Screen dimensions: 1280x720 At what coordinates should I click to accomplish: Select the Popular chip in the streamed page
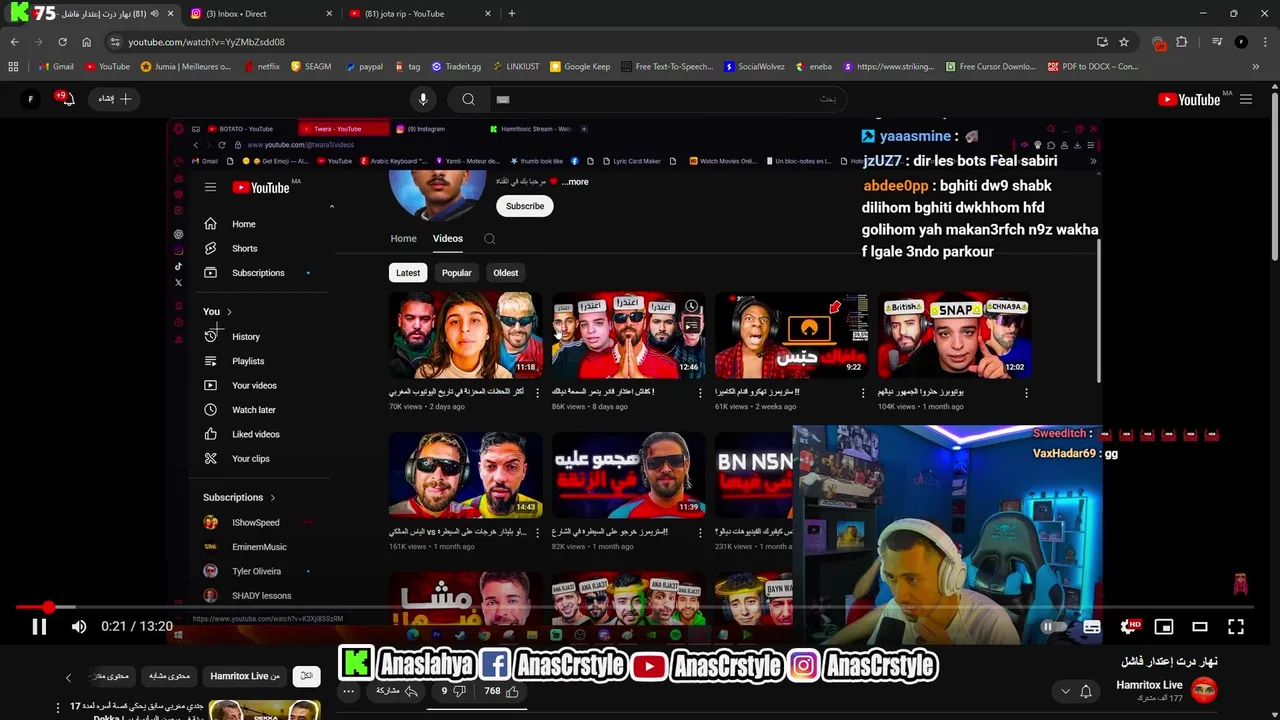point(457,273)
